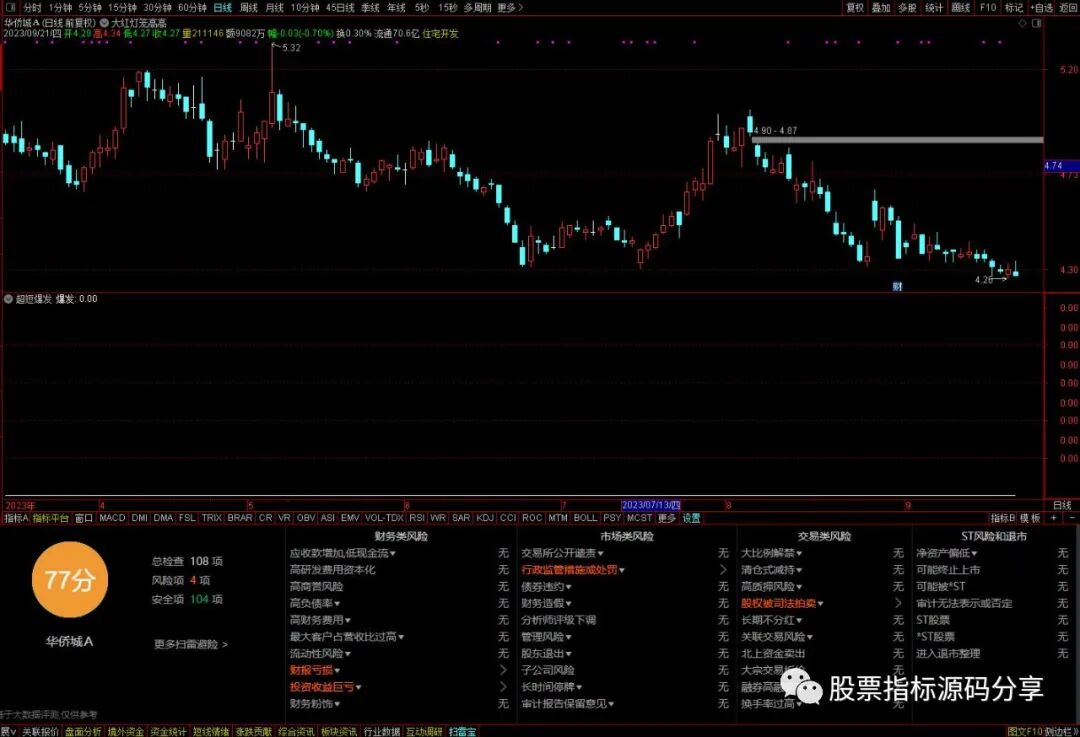Click the 4.74 price tag on axis

[1061, 166]
